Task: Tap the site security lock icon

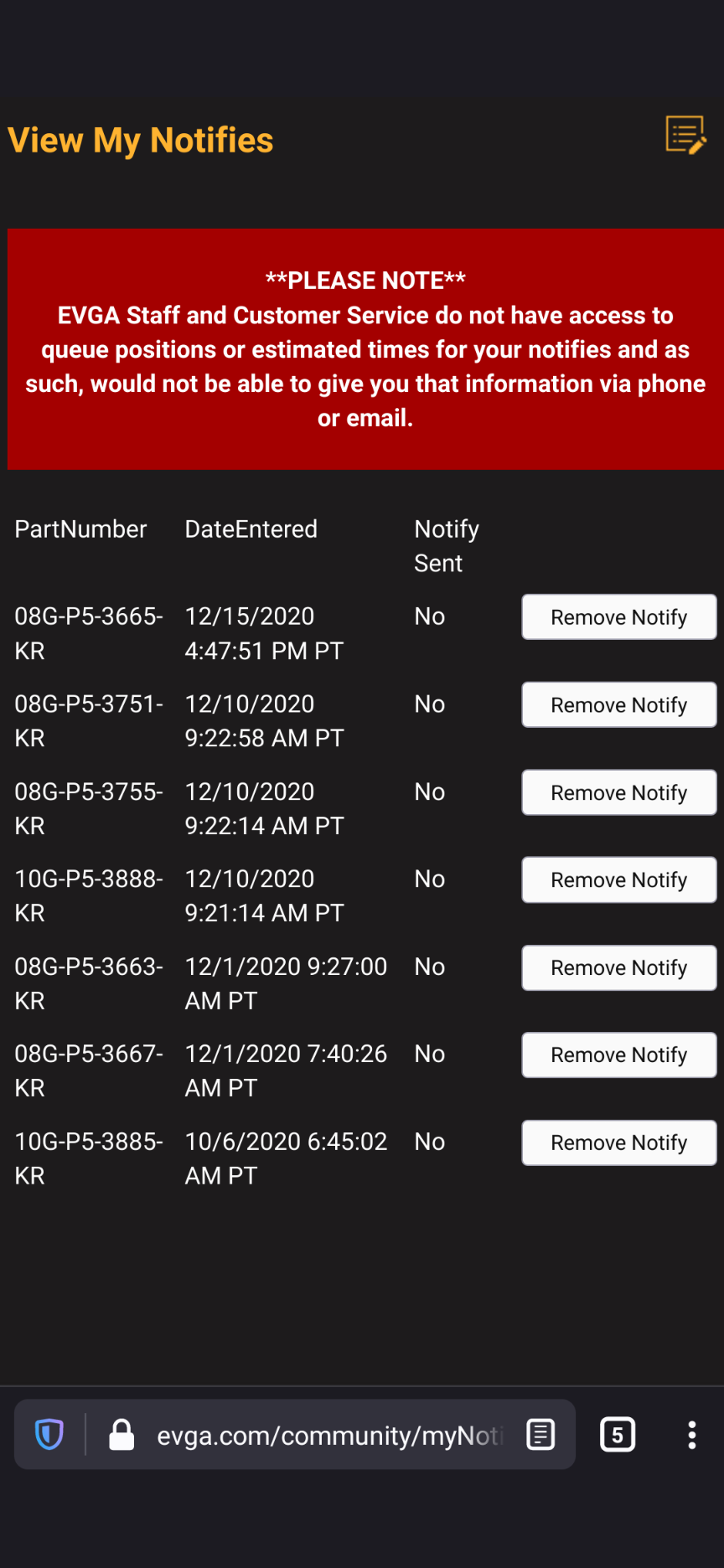Action: 122,1434
